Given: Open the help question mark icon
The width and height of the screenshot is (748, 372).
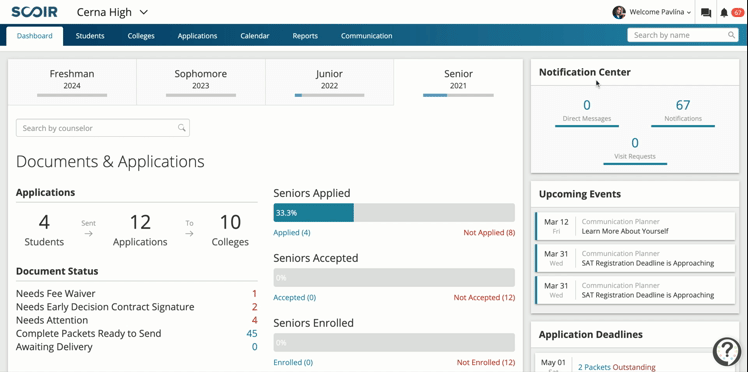Looking at the screenshot, I should point(727,352).
